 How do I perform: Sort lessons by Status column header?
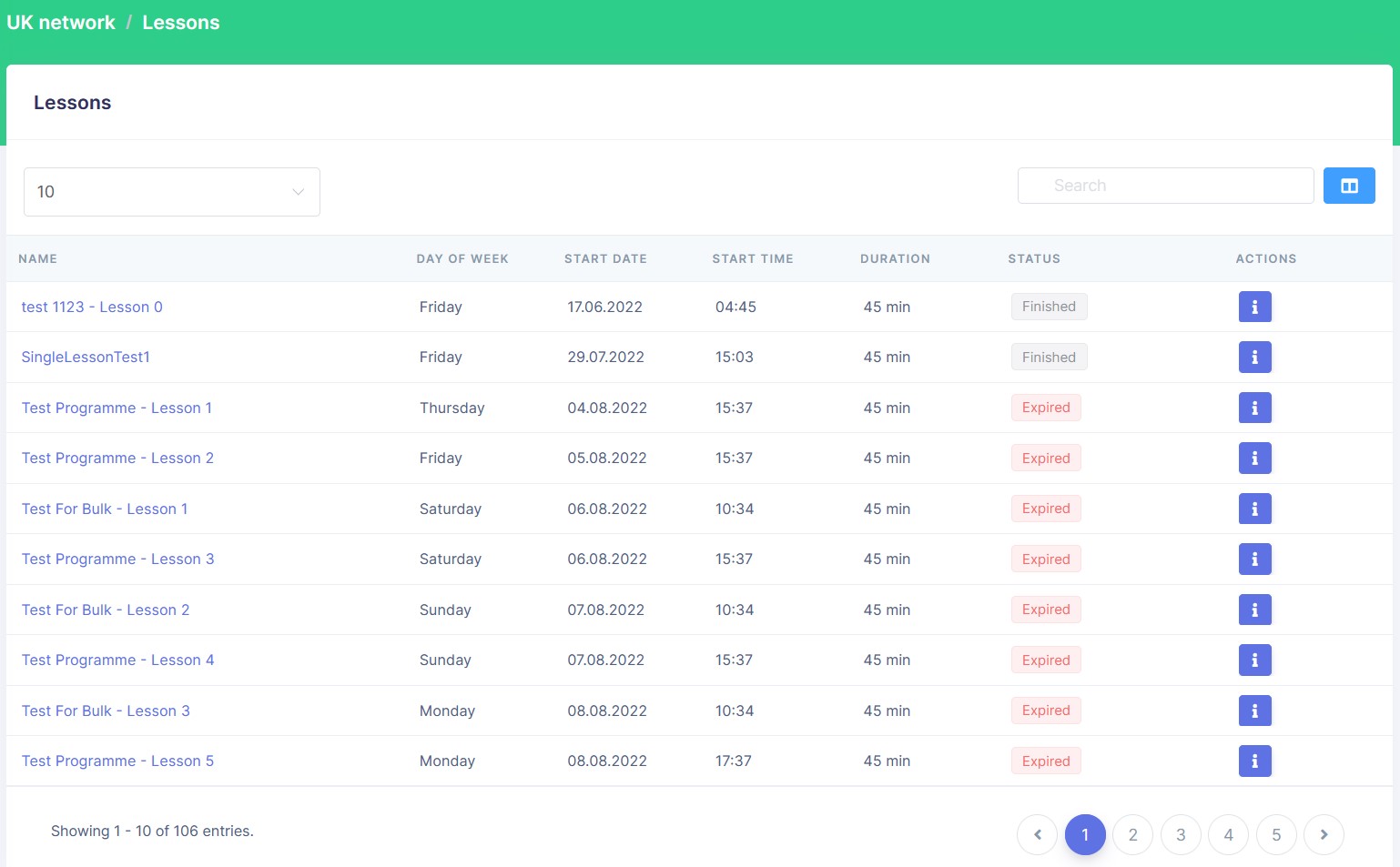coord(1033,259)
